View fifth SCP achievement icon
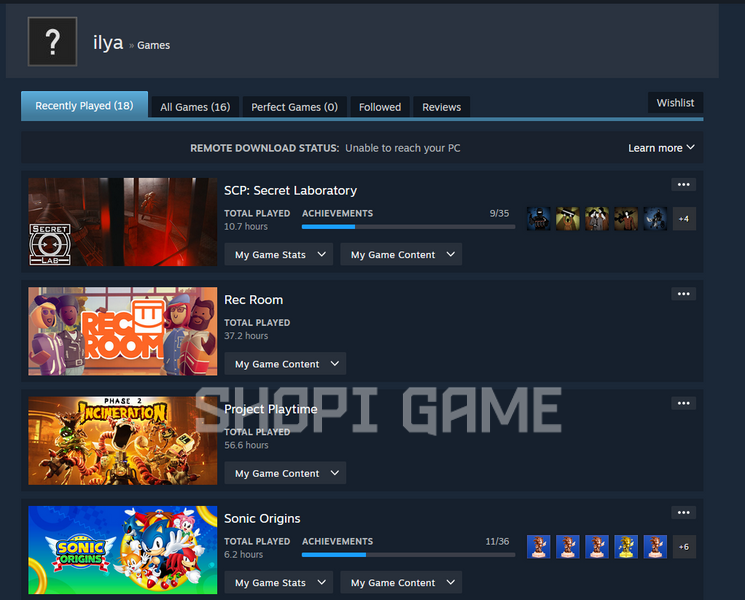The width and height of the screenshot is (745, 600). (x=655, y=219)
